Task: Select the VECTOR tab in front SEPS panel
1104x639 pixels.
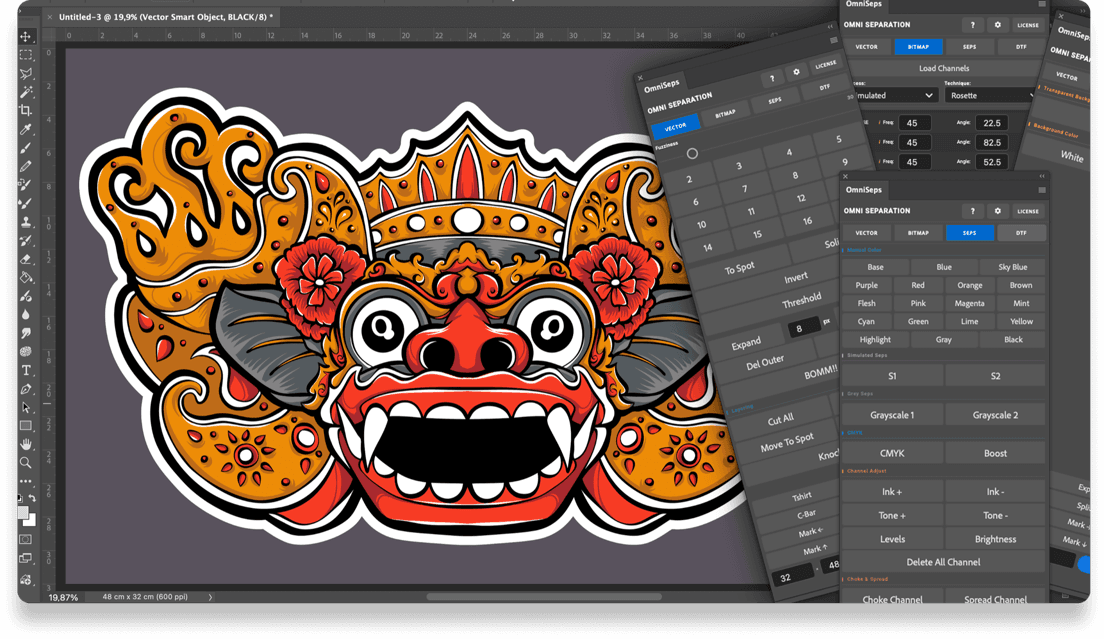Action: [x=866, y=232]
